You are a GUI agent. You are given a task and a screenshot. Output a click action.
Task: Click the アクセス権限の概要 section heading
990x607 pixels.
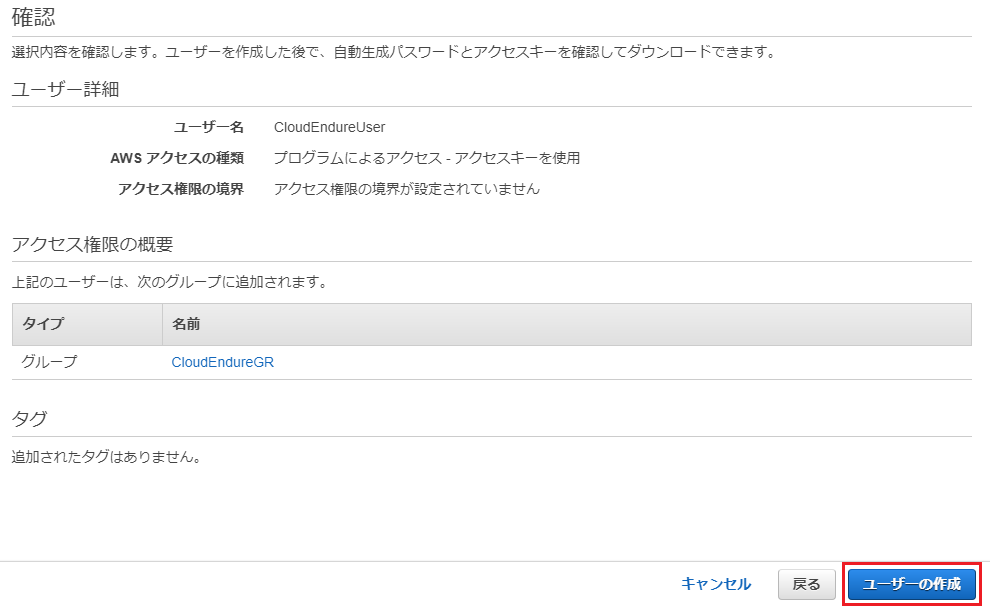pos(92,244)
